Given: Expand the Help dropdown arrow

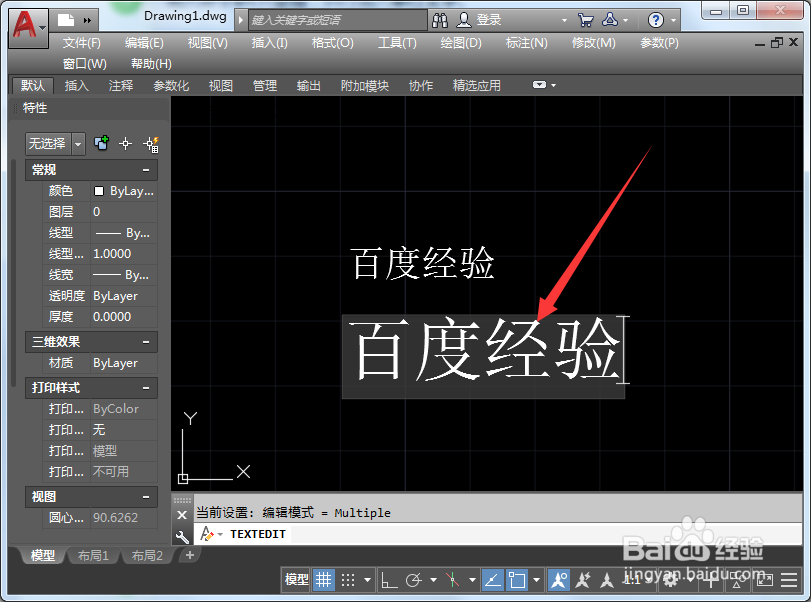Looking at the screenshot, I should coord(673,21).
